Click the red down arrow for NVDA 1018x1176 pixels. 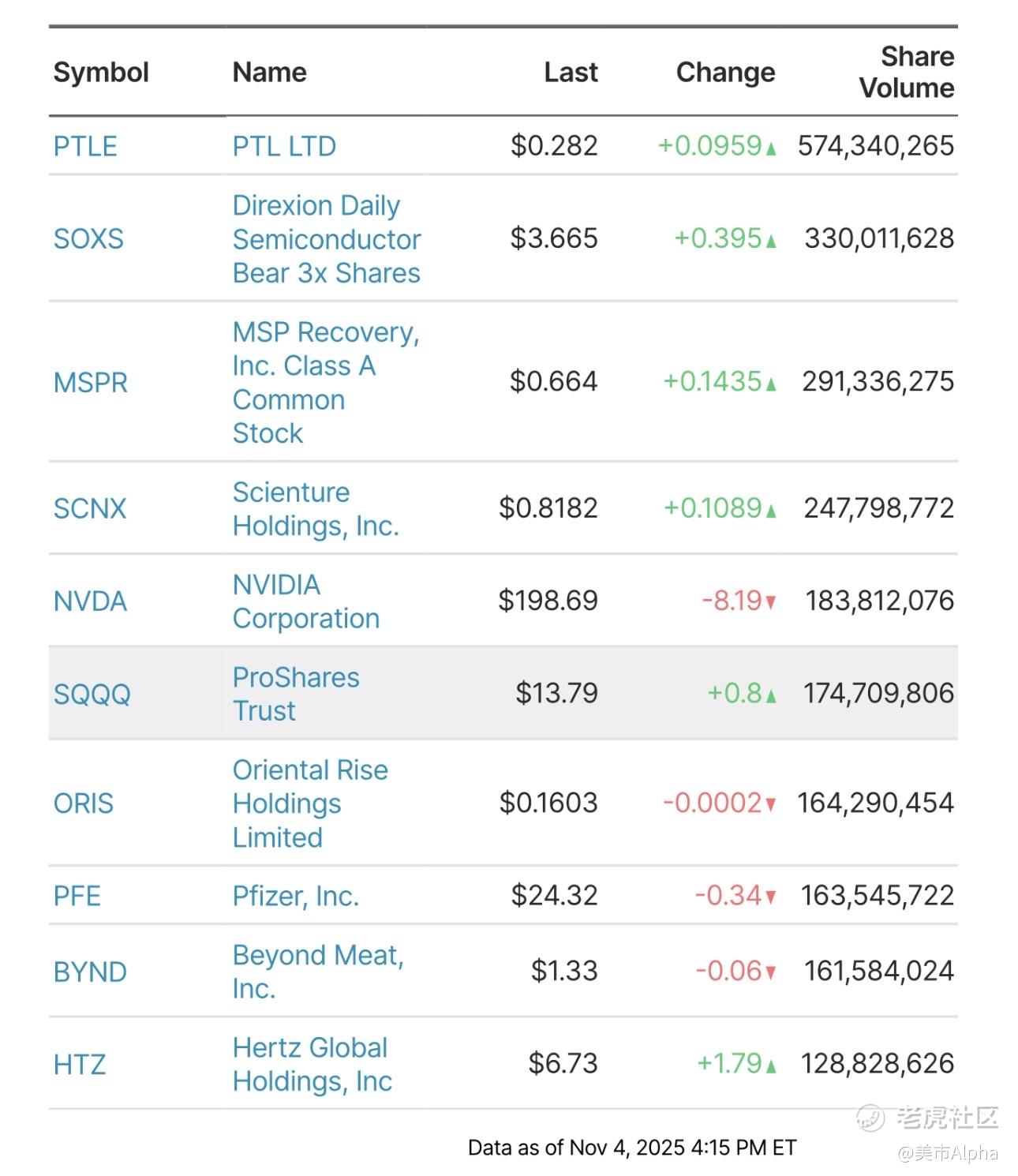pos(771,602)
